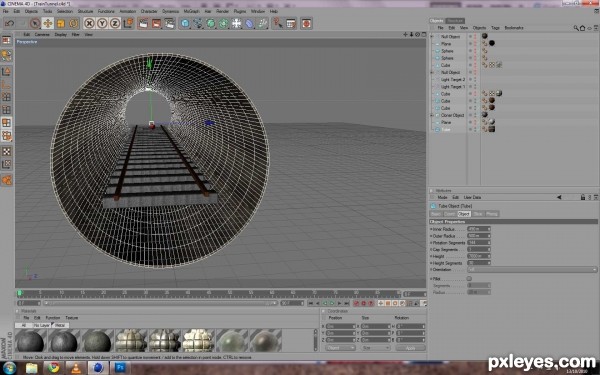Click the orange bottom icon in left palette

pos(6,180)
